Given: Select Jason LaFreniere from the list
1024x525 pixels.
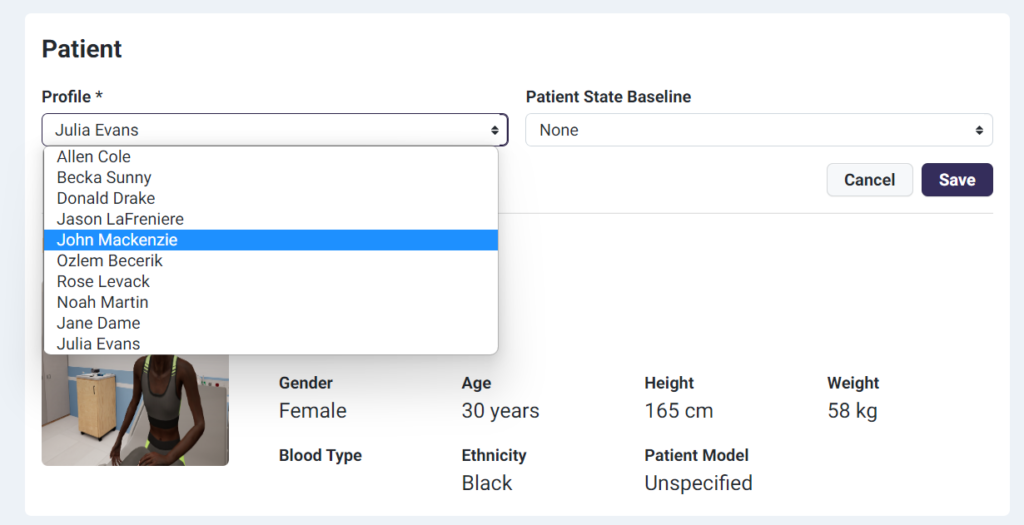Looking at the screenshot, I should (x=120, y=219).
